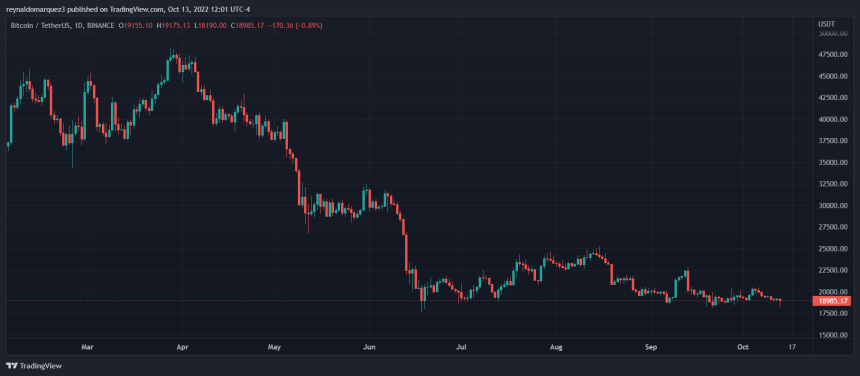This screenshot has height=376, width=860.
Task: Click the 27500.00 price axis label
Action: pyautogui.click(x=834, y=227)
